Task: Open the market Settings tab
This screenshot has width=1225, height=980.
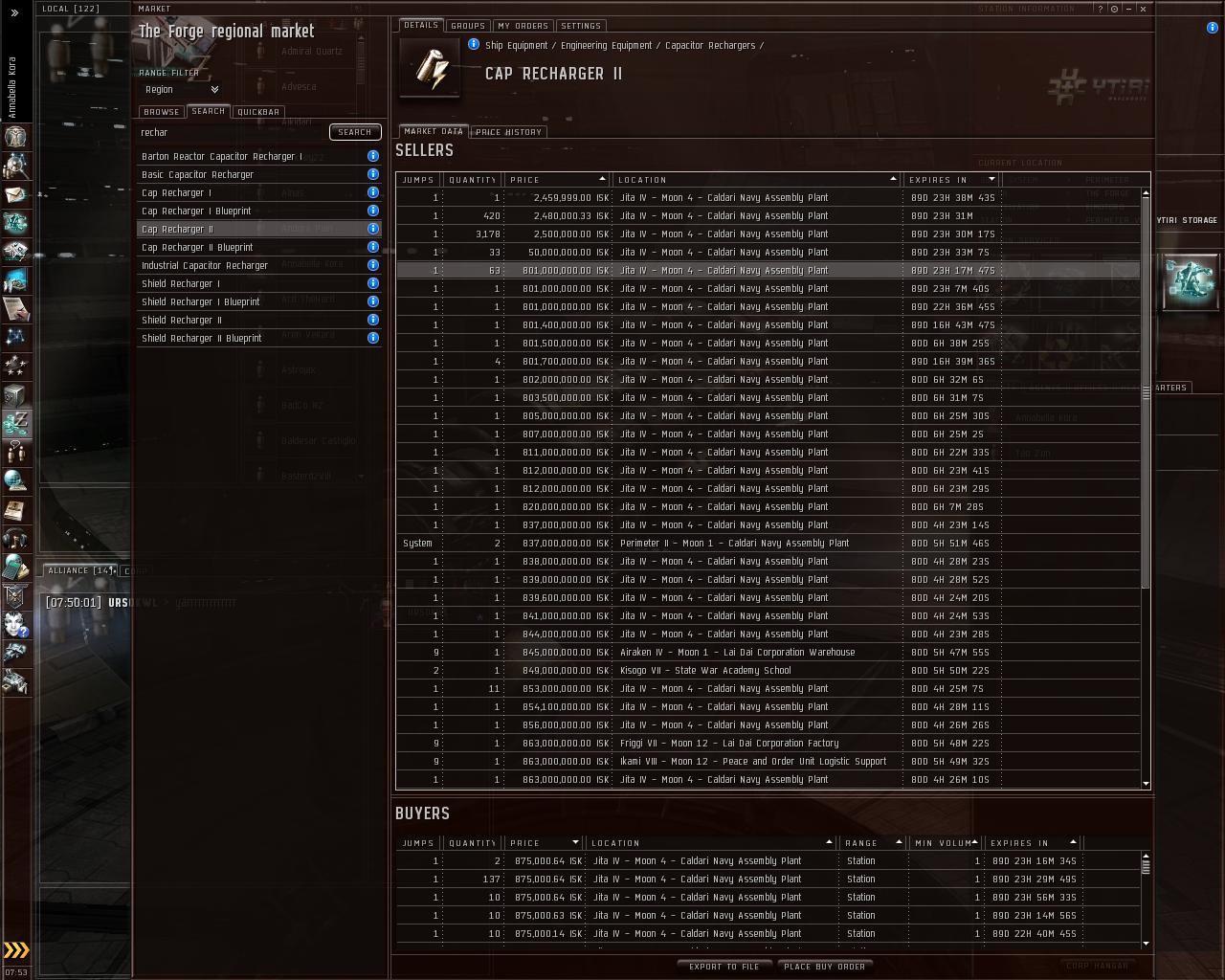Action: 581,26
